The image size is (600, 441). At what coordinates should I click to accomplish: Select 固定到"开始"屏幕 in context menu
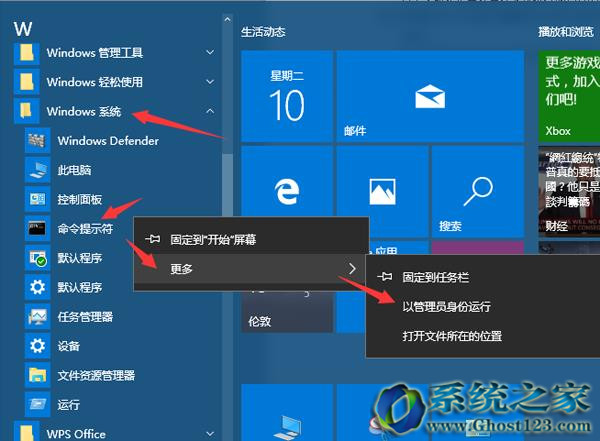[x=212, y=240]
